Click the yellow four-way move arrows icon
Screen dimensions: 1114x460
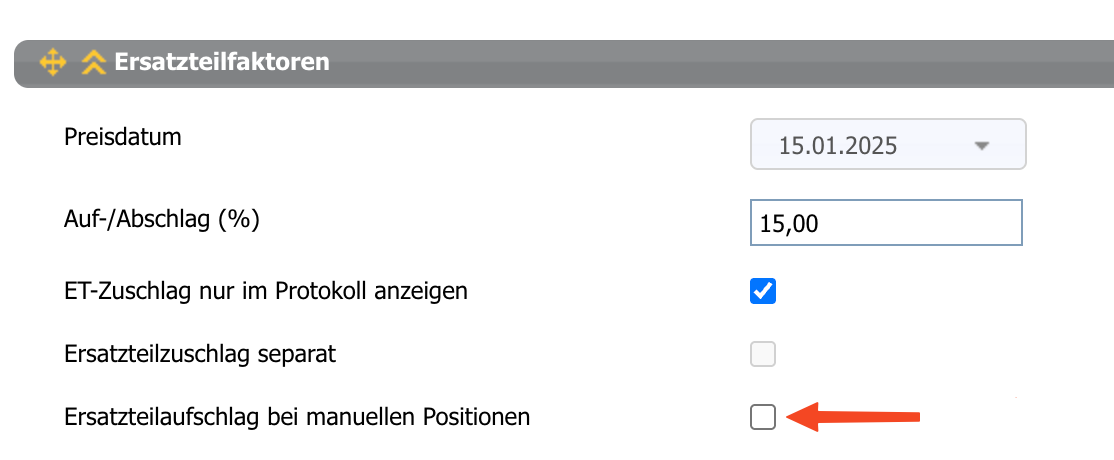(x=52, y=63)
